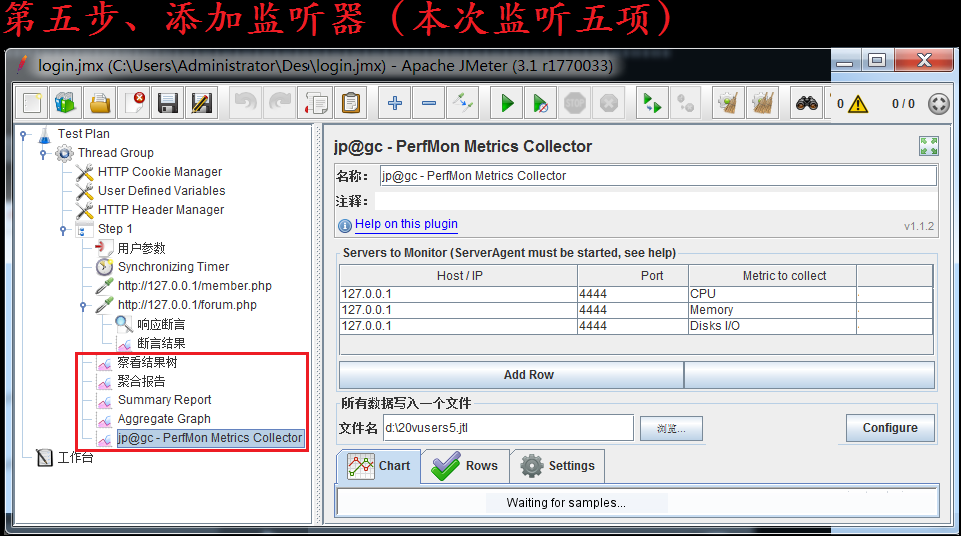Click the Search binoculars icon
961x536 pixels.
tap(807, 103)
